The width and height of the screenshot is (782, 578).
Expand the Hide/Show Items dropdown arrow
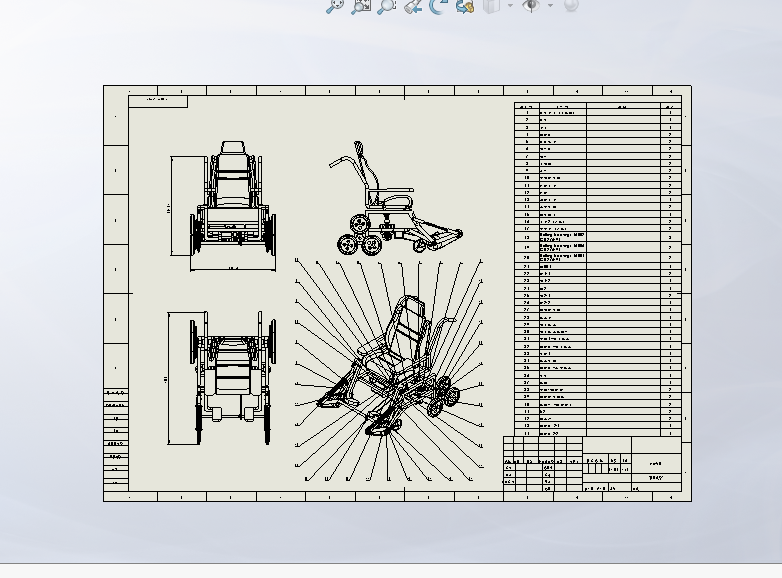tap(550, 5)
